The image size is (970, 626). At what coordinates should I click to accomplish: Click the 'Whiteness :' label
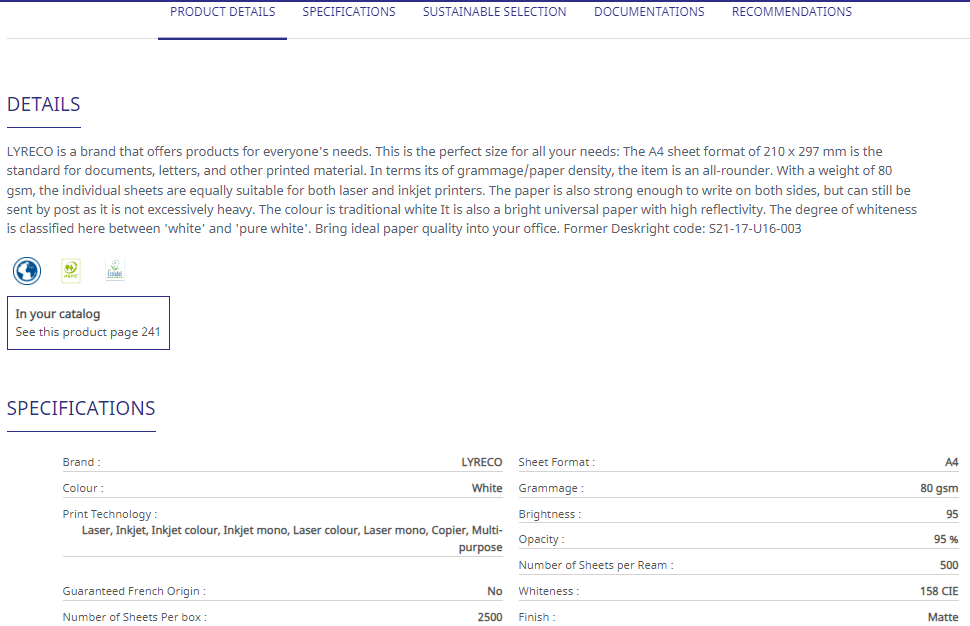(549, 591)
